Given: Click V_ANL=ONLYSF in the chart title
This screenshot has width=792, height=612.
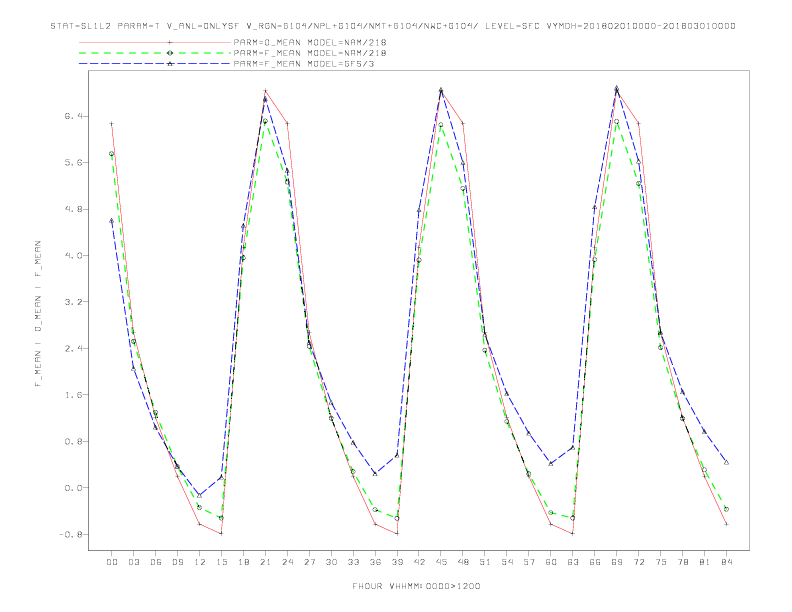Looking at the screenshot, I should coord(203,26).
